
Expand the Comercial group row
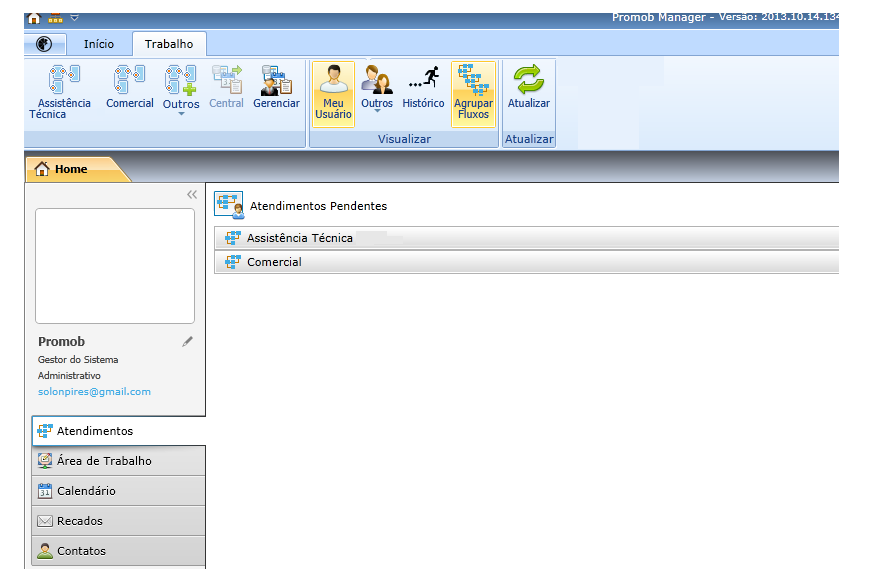tap(526, 262)
